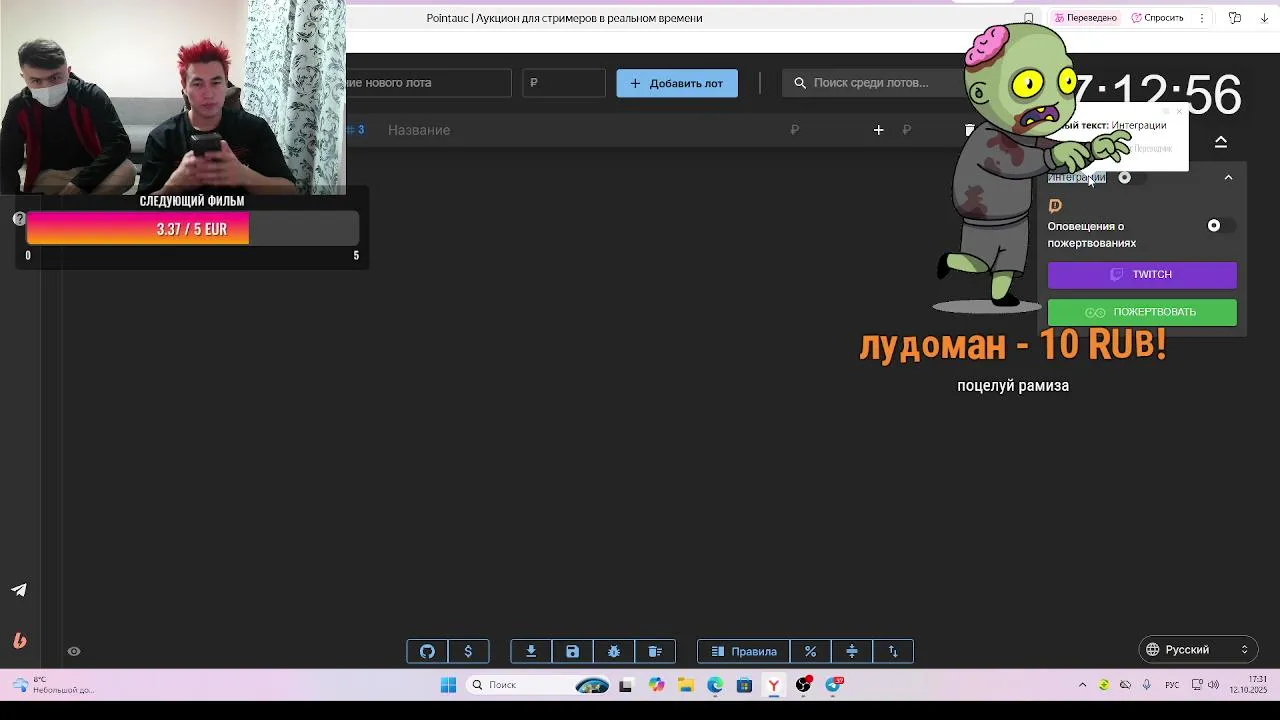Click the dollar sign support icon
The image size is (1280, 720).
point(468,651)
